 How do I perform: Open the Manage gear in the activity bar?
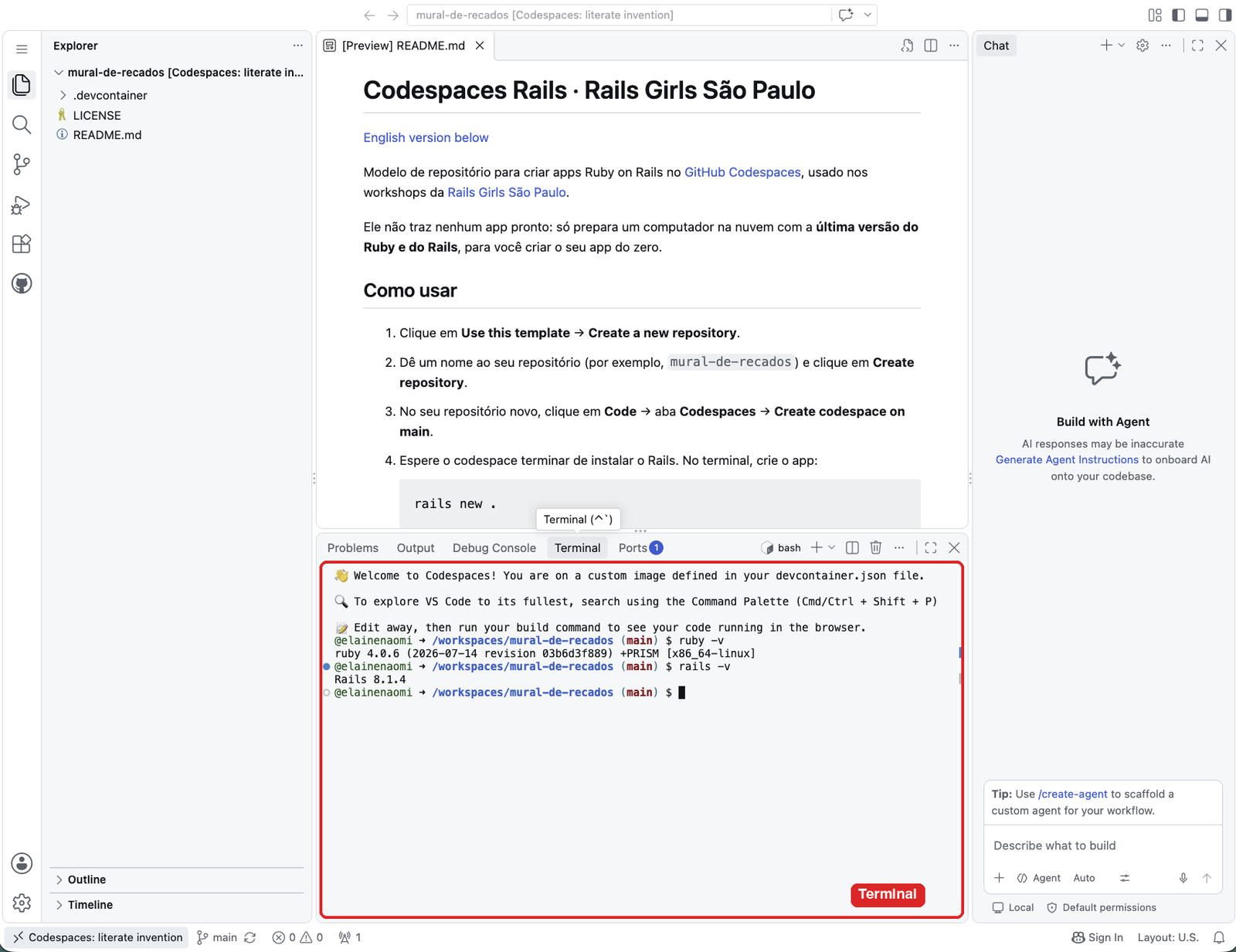coord(22,903)
